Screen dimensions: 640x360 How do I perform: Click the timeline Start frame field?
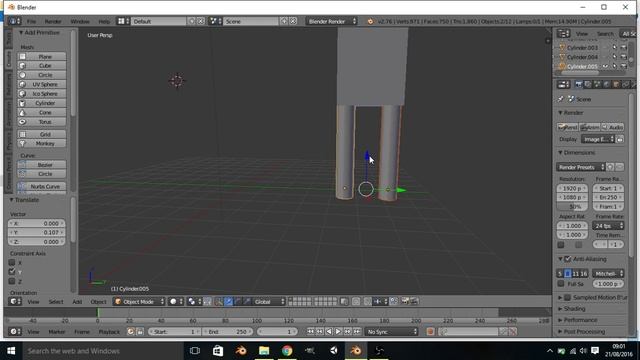[x=174, y=332]
